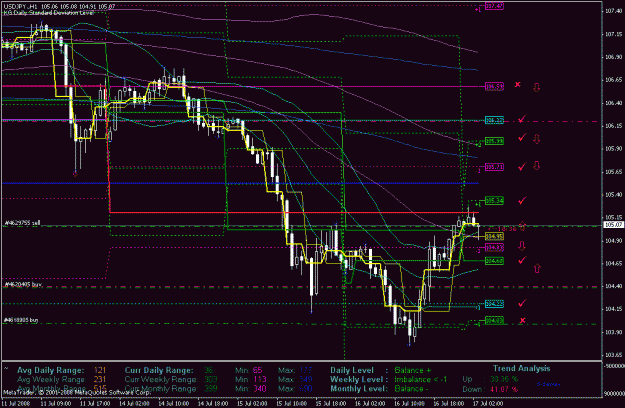This screenshot has width=625, height=408.
Task: Click the Up trend percentage 30.36 %
Action: click(x=504, y=379)
